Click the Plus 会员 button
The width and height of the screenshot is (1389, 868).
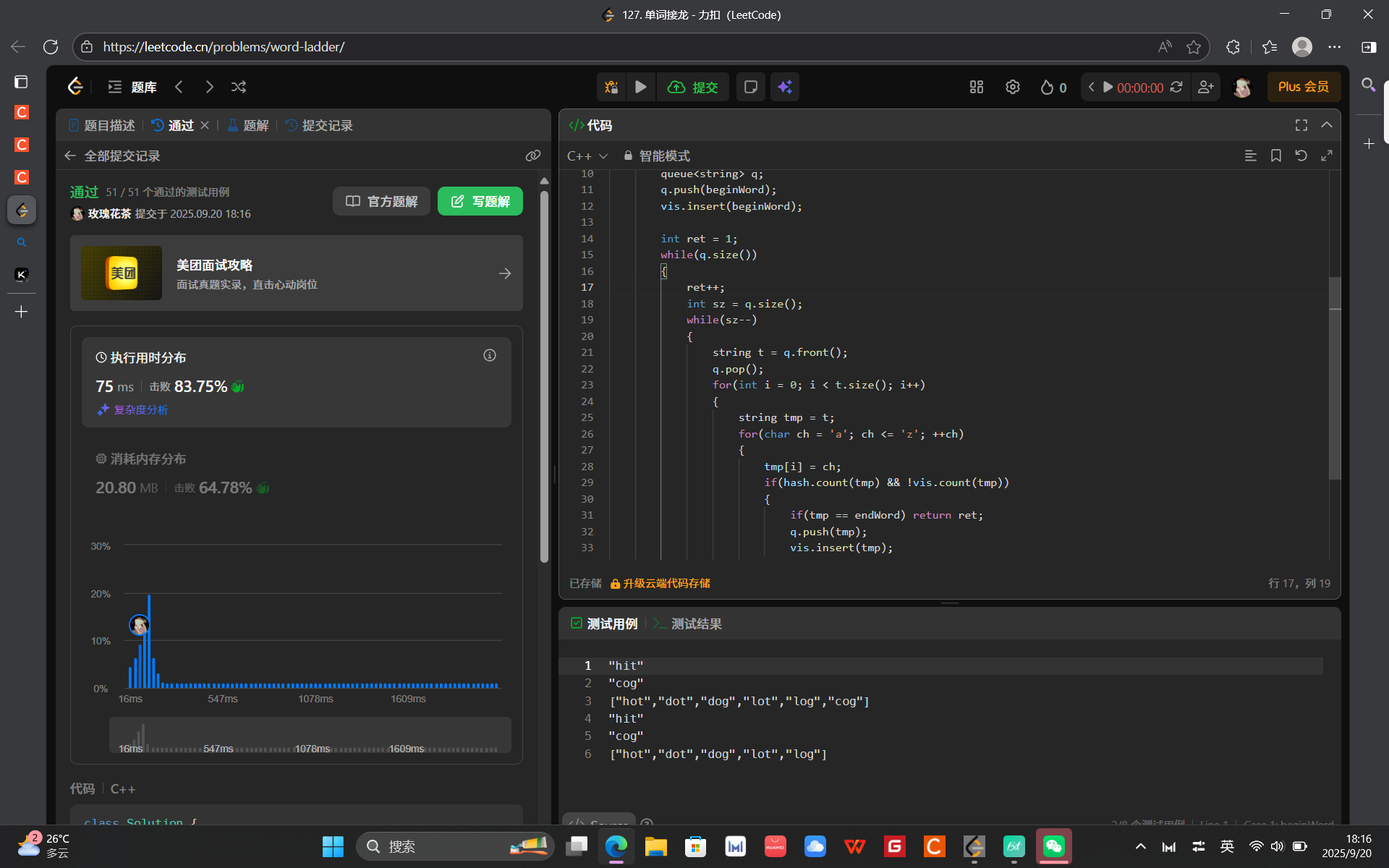coord(1304,87)
